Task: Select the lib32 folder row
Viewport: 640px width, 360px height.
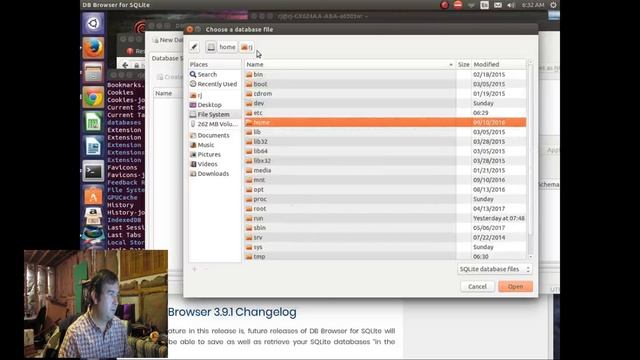Action: click(385, 142)
